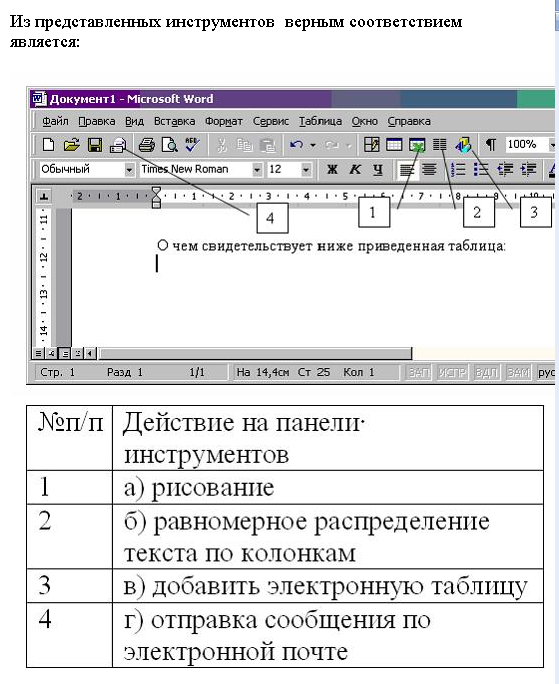Click the Paste clipboard icon
Image resolution: width=559 pixels, height=684 pixels.
click(267, 145)
